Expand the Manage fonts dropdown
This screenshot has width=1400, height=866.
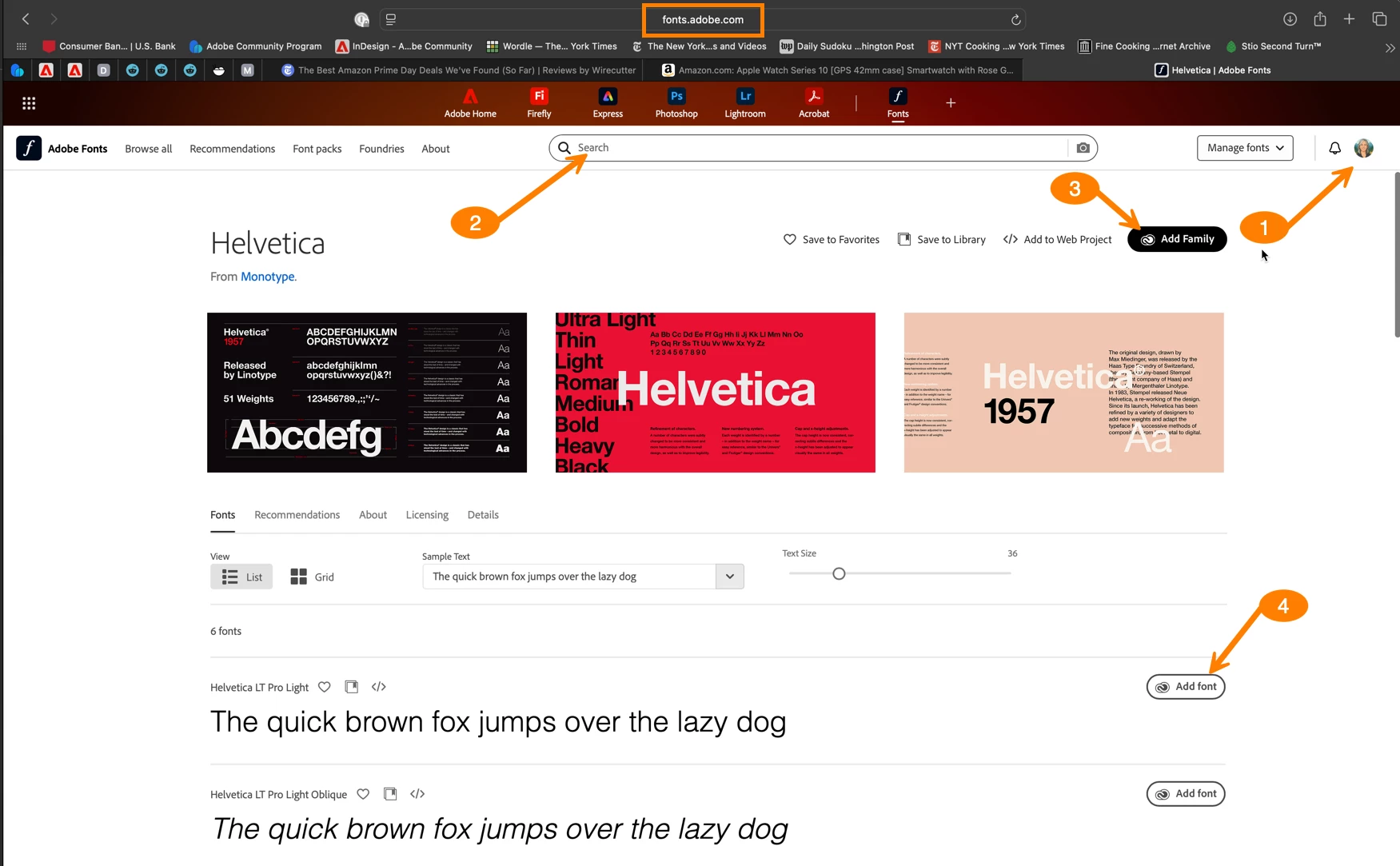click(x=1245, y=148)
